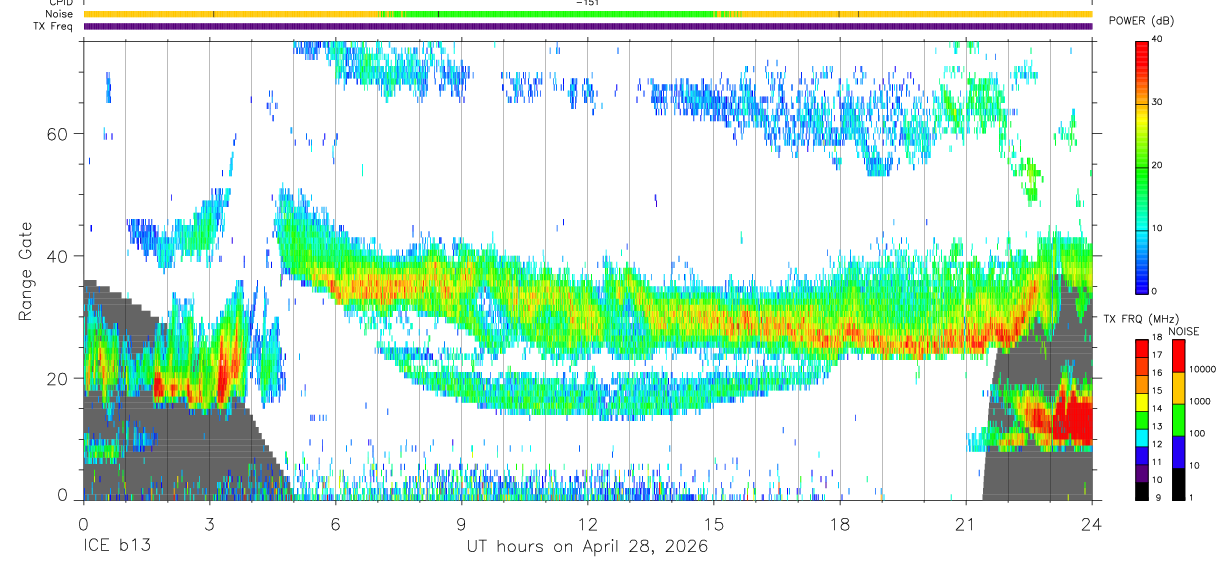
Task: Click the 13 tick on TX FRQ legend
Action: 1157,426
